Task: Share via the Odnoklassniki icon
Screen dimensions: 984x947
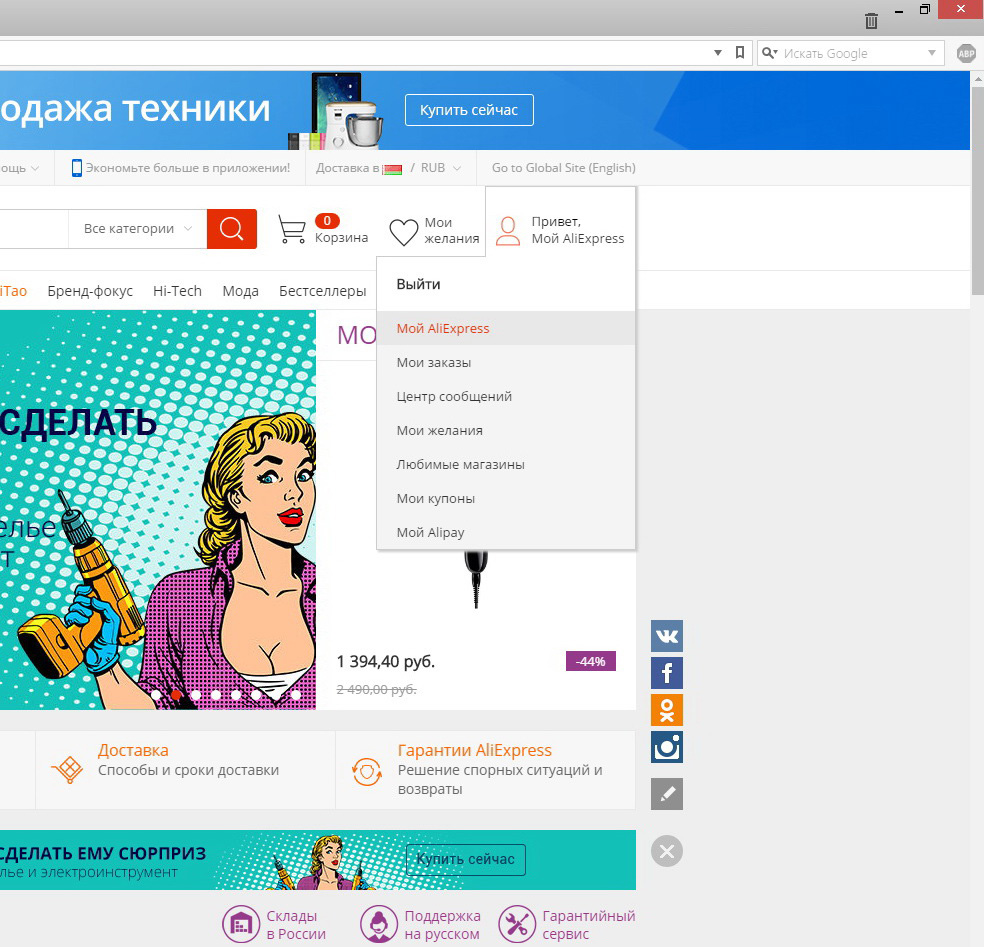Action: click(x=666, y=710)
